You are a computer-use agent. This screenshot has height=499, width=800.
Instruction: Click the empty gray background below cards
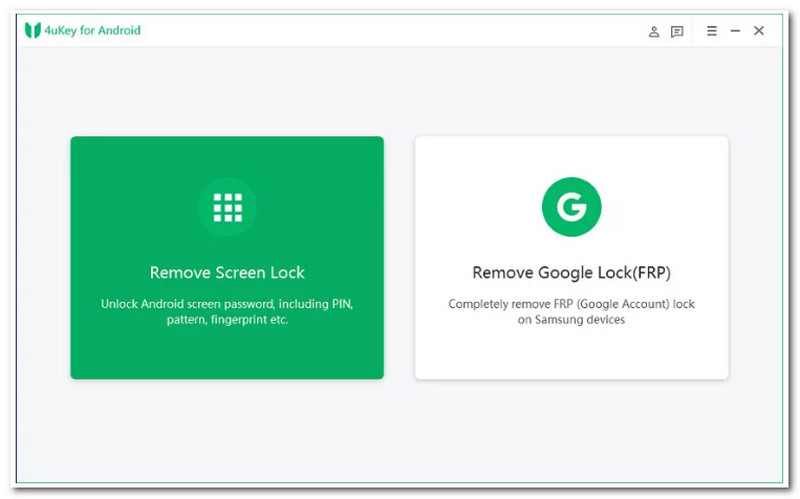[400, 430]
